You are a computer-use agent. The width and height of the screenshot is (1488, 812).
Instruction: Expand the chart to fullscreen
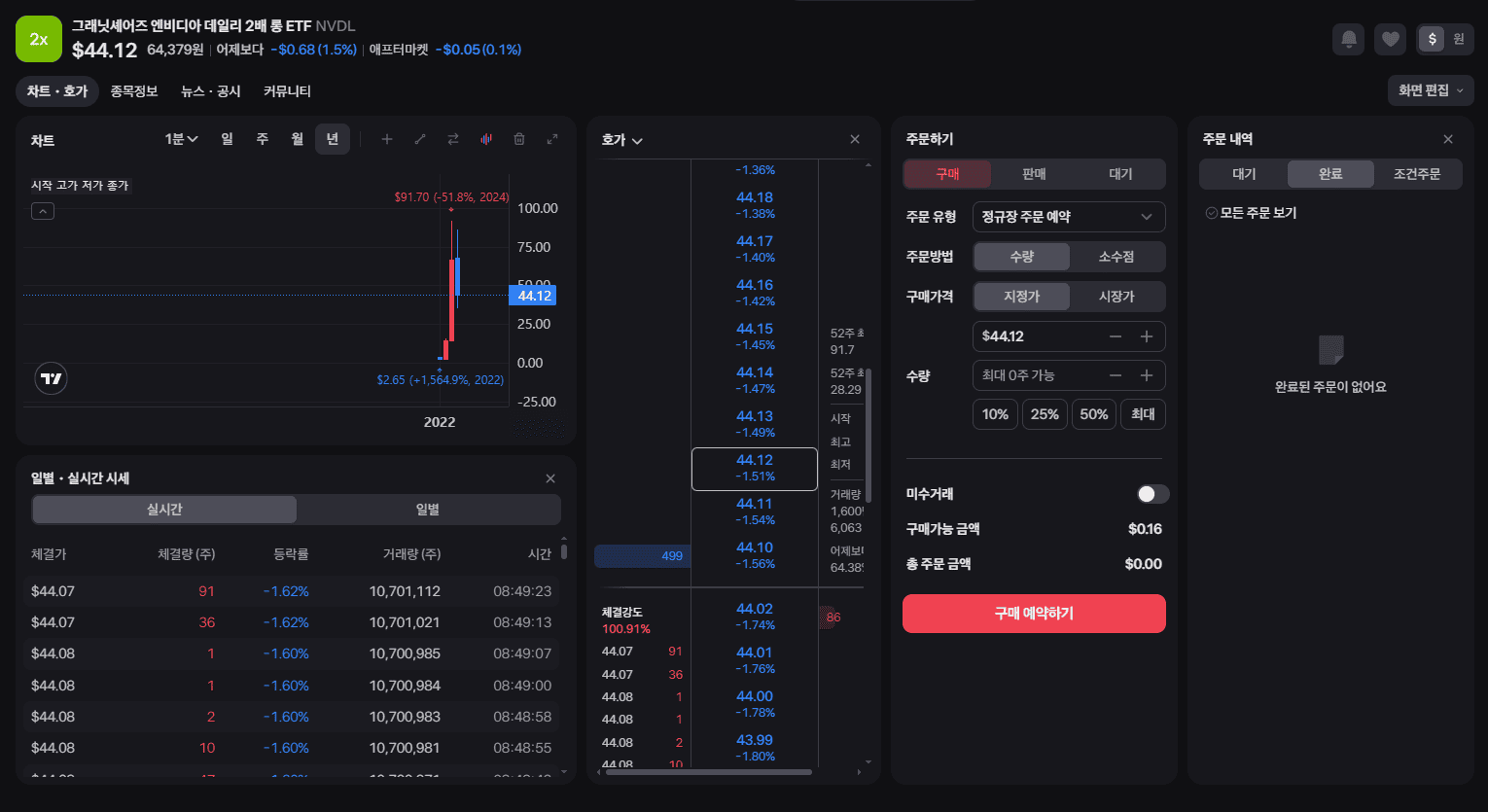point(551,139)
